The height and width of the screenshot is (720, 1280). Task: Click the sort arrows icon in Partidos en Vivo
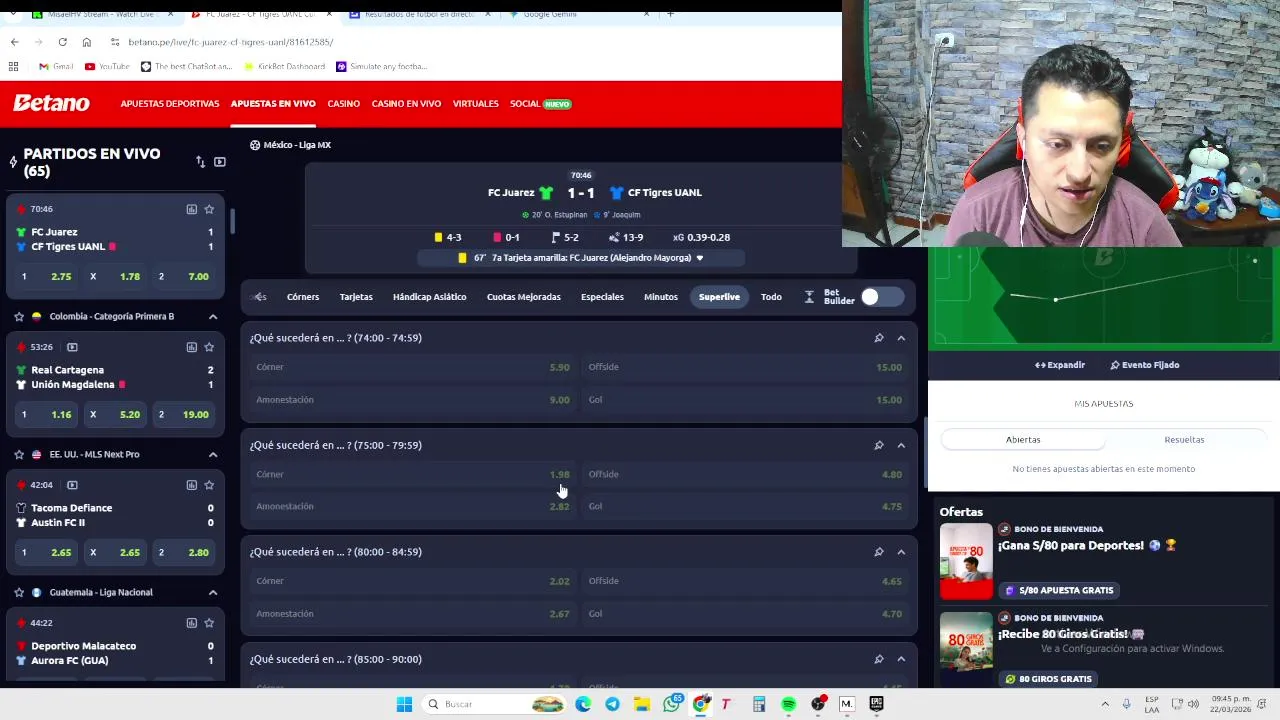[200, 162]
